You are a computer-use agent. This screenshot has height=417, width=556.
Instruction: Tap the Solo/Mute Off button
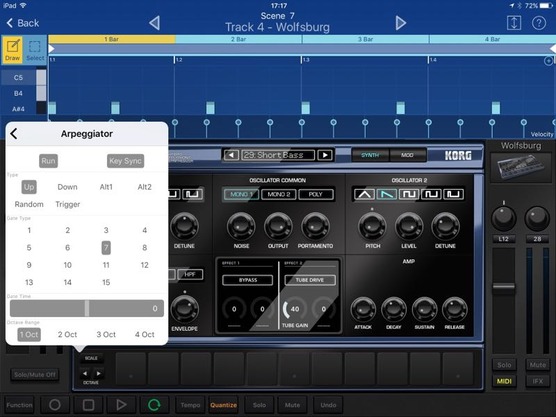[35, 374]
